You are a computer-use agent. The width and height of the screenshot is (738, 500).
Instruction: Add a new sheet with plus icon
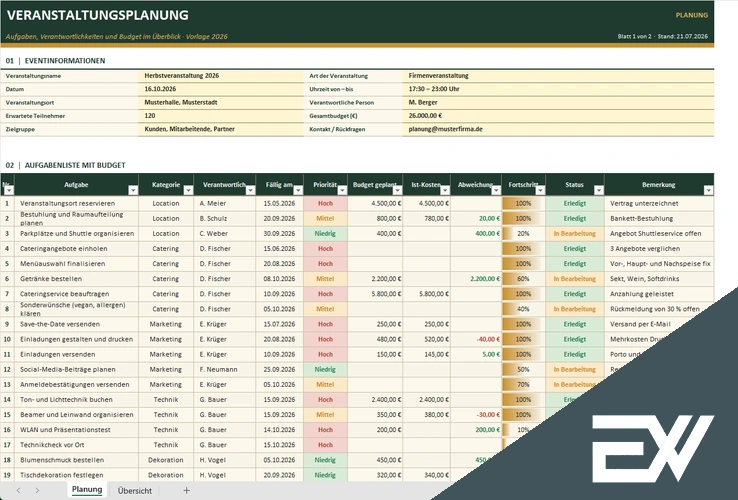[186, 491]
